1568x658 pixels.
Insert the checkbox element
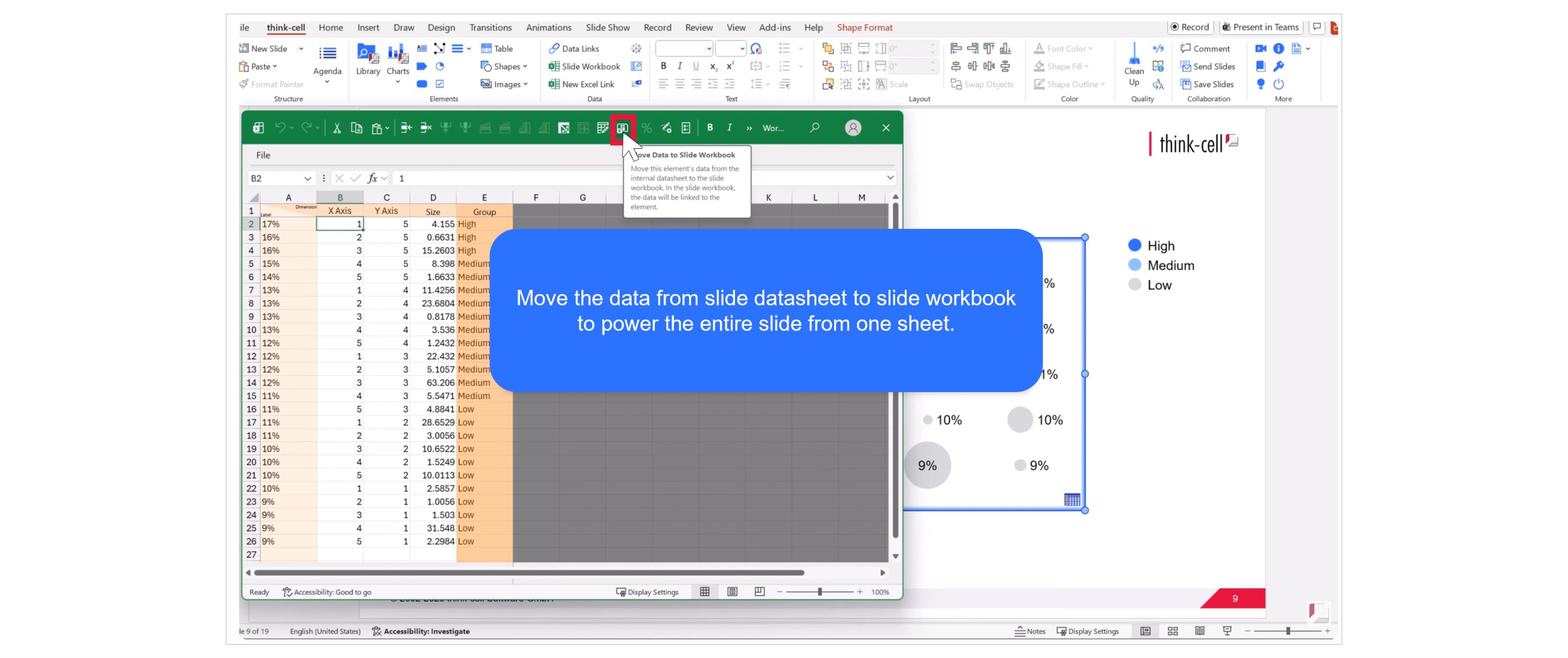click(439, 84)
